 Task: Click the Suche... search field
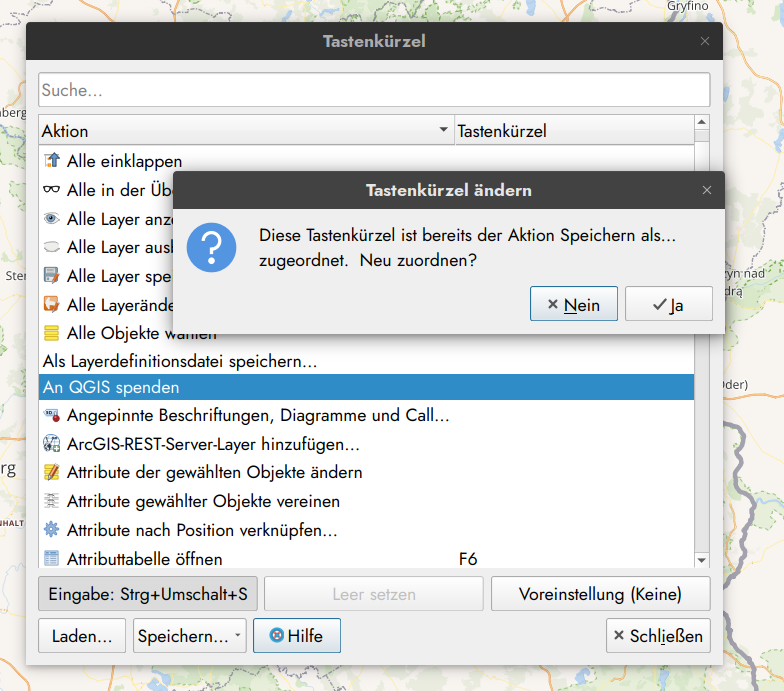[x=374, y=90]
